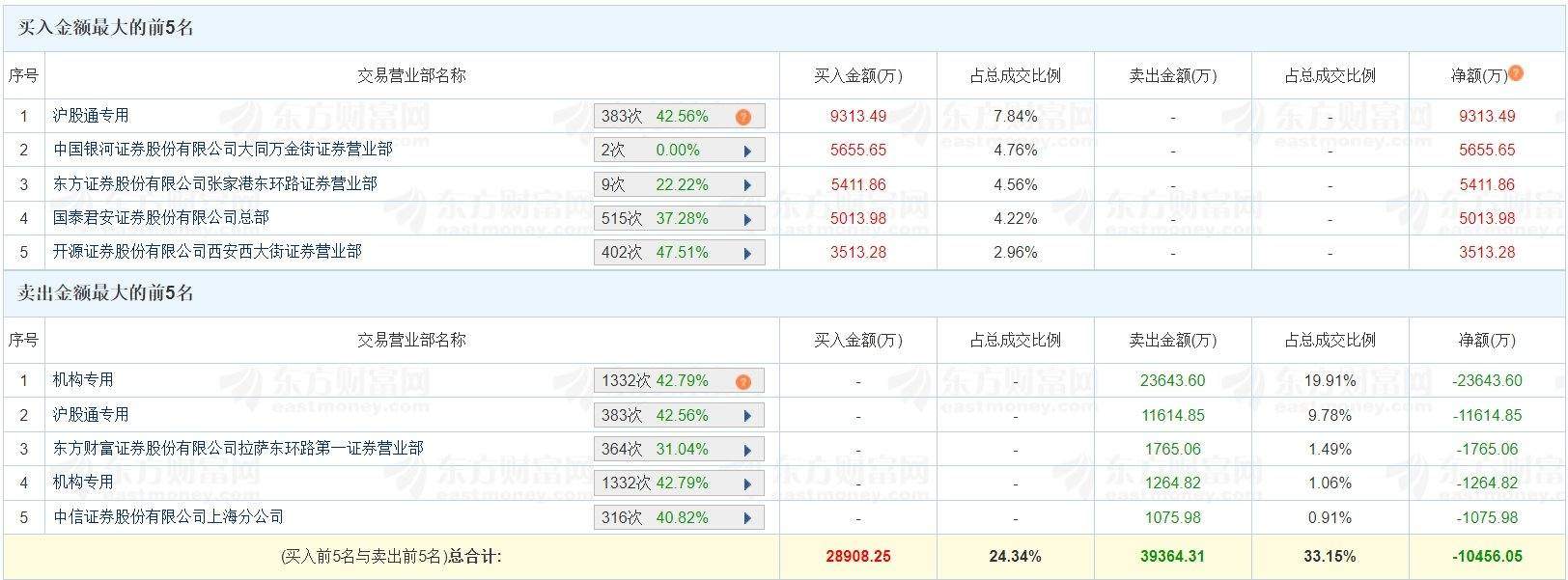Image resolution: width=1568 pixels, height=580 pixels.
Task: Click 机构专用 name in first sell row
Action: pyautogui.click(x=83, y=380)
